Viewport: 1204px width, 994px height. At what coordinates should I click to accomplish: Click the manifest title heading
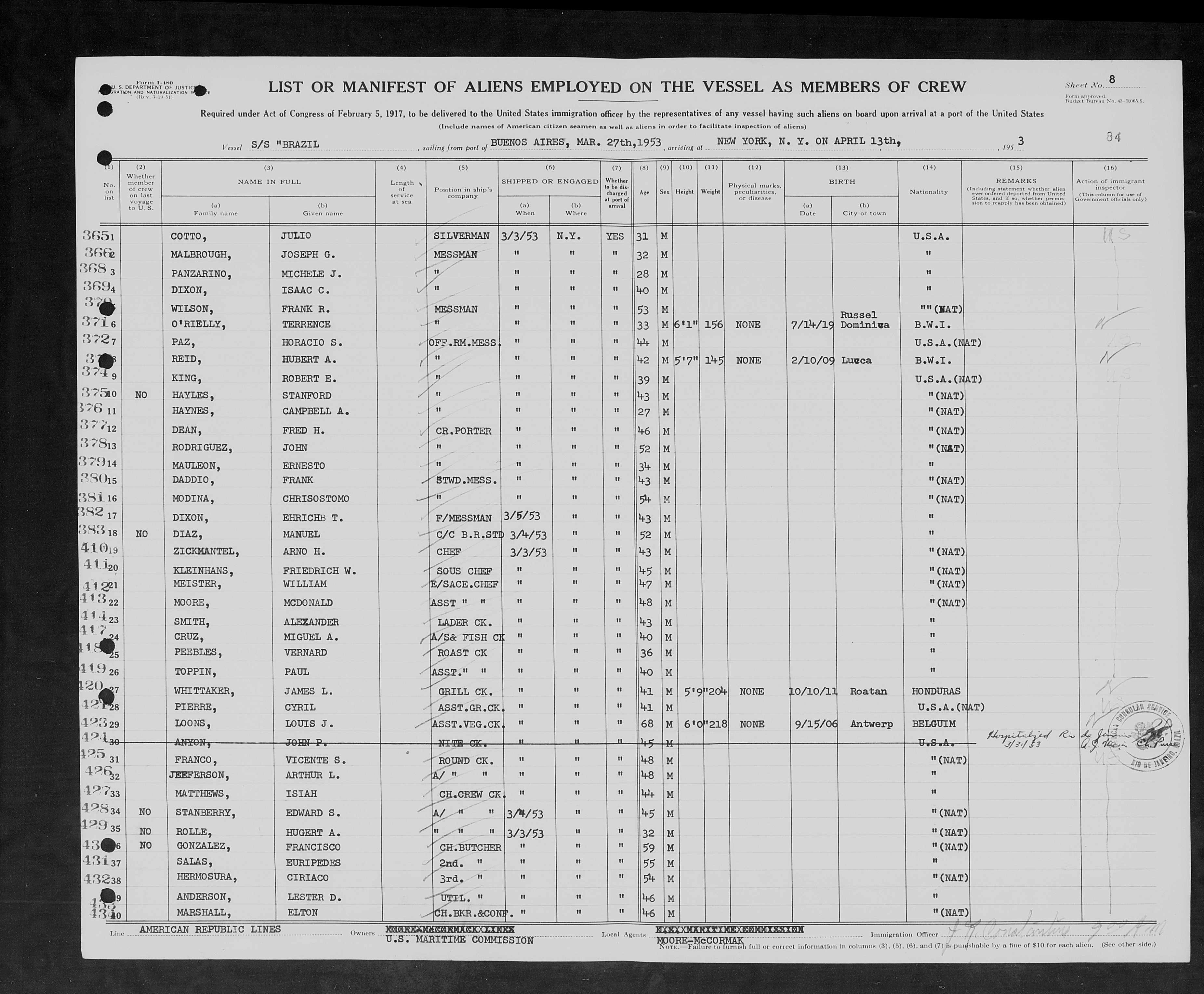(617, 87)
